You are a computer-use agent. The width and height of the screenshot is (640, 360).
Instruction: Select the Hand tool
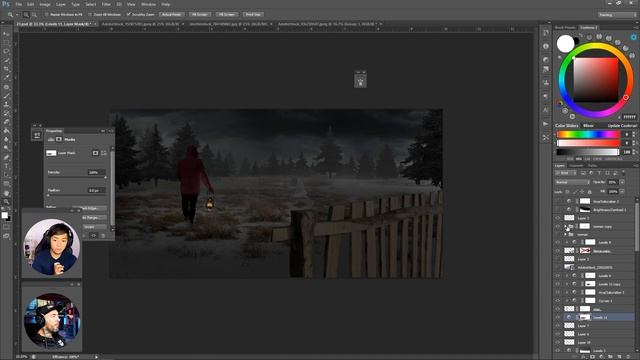click(6, 193)
